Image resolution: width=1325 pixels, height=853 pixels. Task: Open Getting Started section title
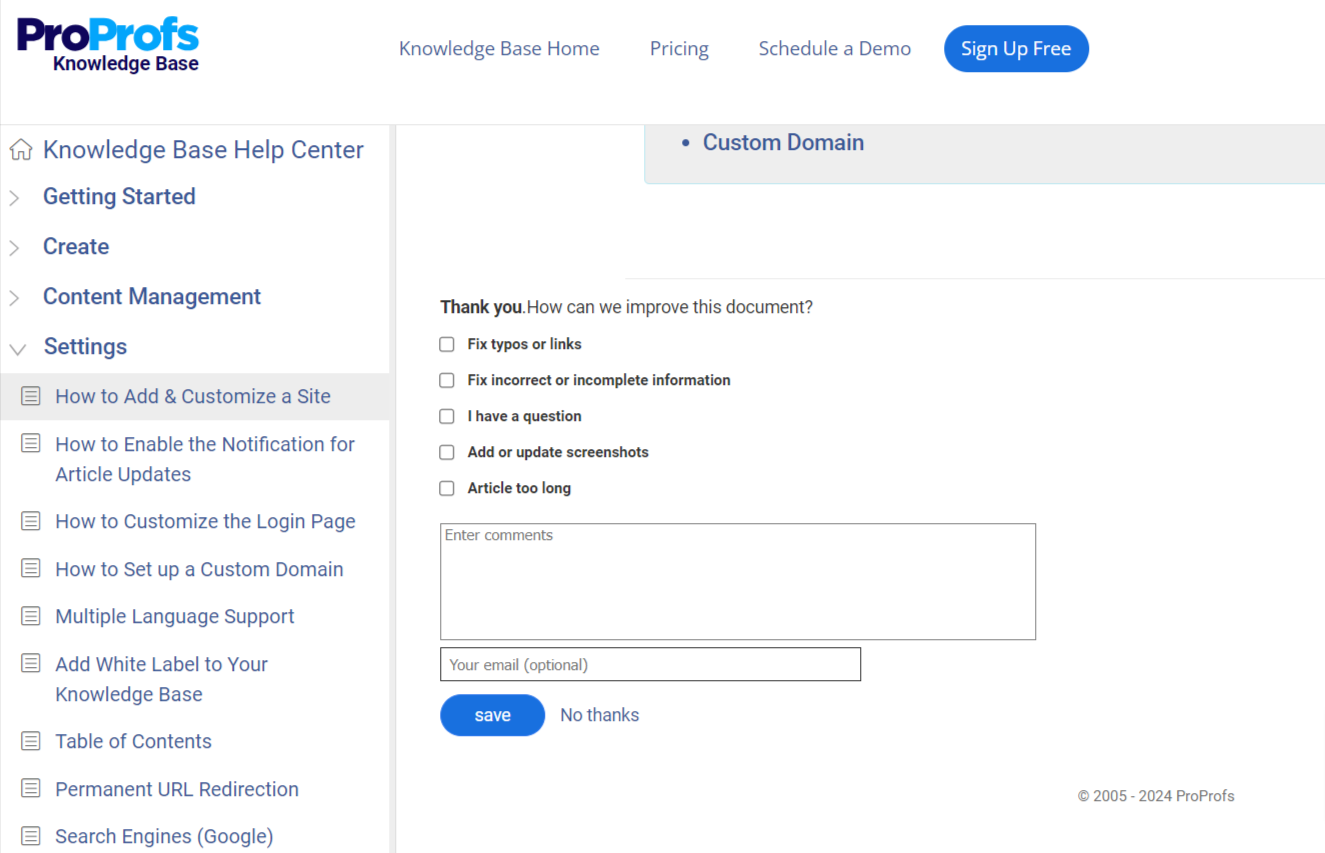(x=119, y=196)
